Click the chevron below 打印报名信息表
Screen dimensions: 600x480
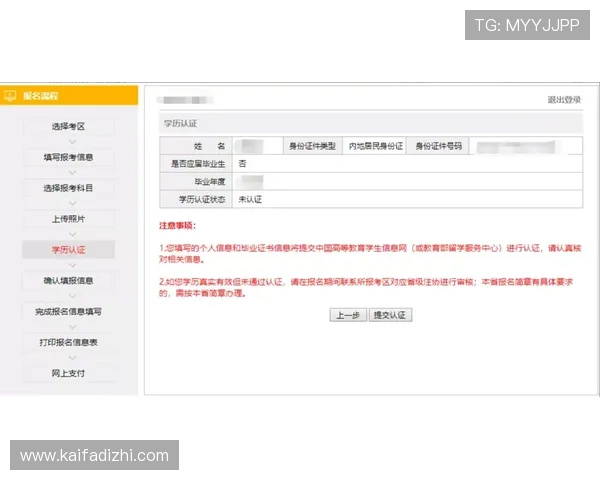pos(72,358)
